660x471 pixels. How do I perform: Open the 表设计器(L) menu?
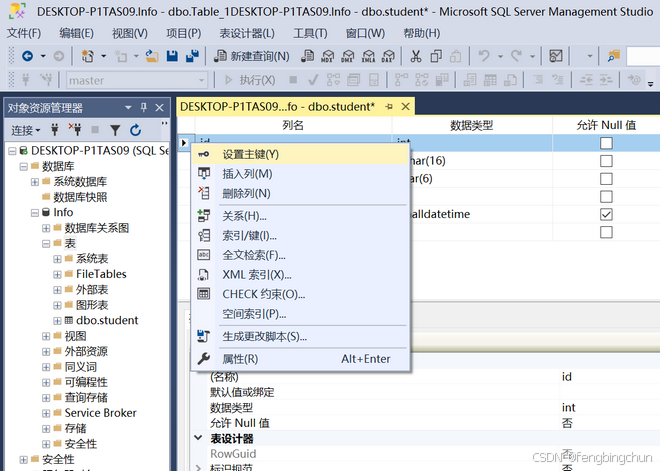247,33
